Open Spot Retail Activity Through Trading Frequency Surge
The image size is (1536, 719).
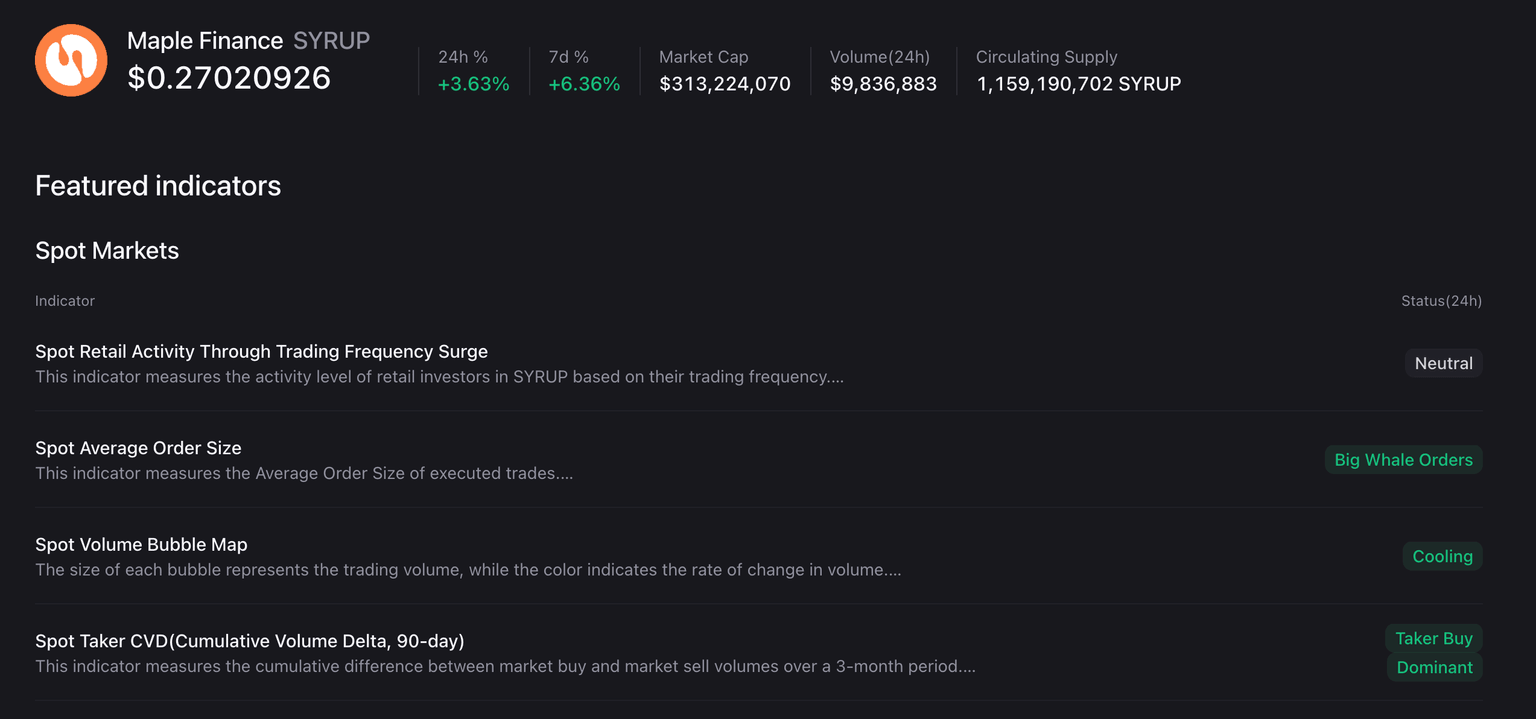(x=261, y=352)
